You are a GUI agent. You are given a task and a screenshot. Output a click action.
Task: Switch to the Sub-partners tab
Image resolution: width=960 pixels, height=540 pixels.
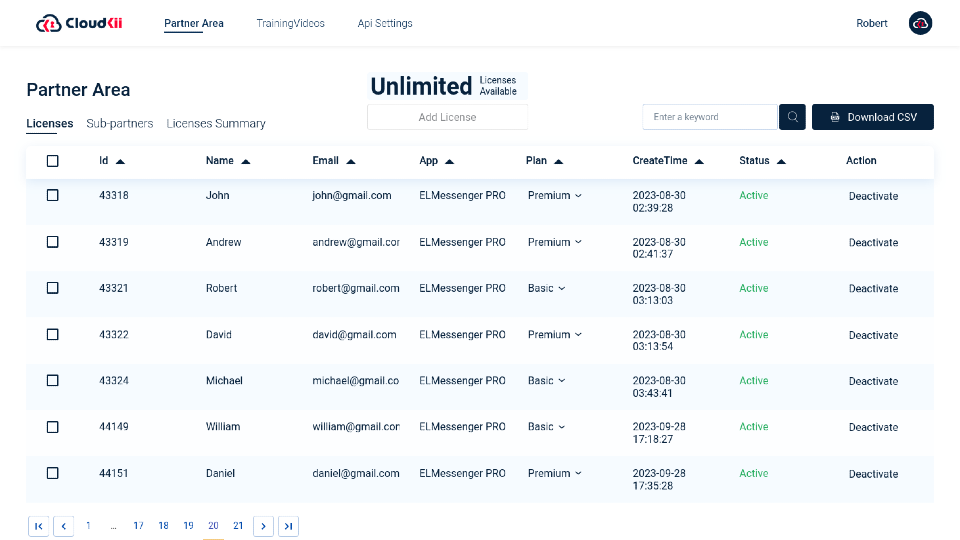click(119, 123)
